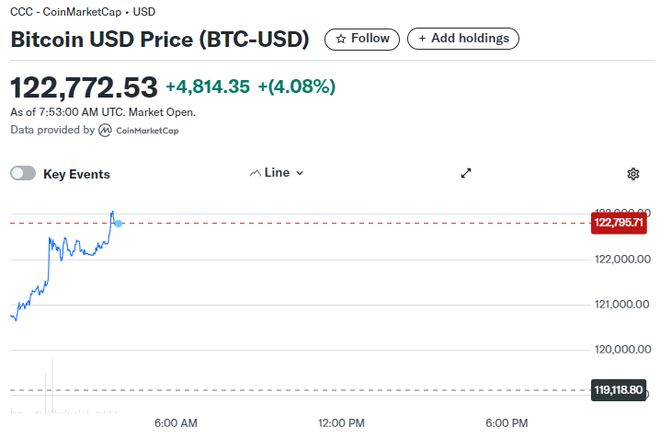Click the blue current-price dot on chart
The height and width of the screenshot is (439, 660).
point(118,223)
